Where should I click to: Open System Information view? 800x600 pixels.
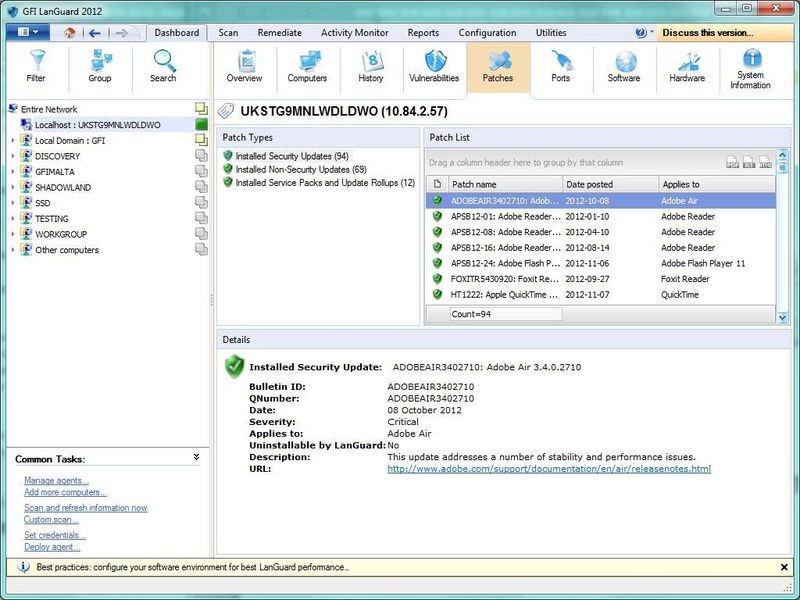pos(751,69)
